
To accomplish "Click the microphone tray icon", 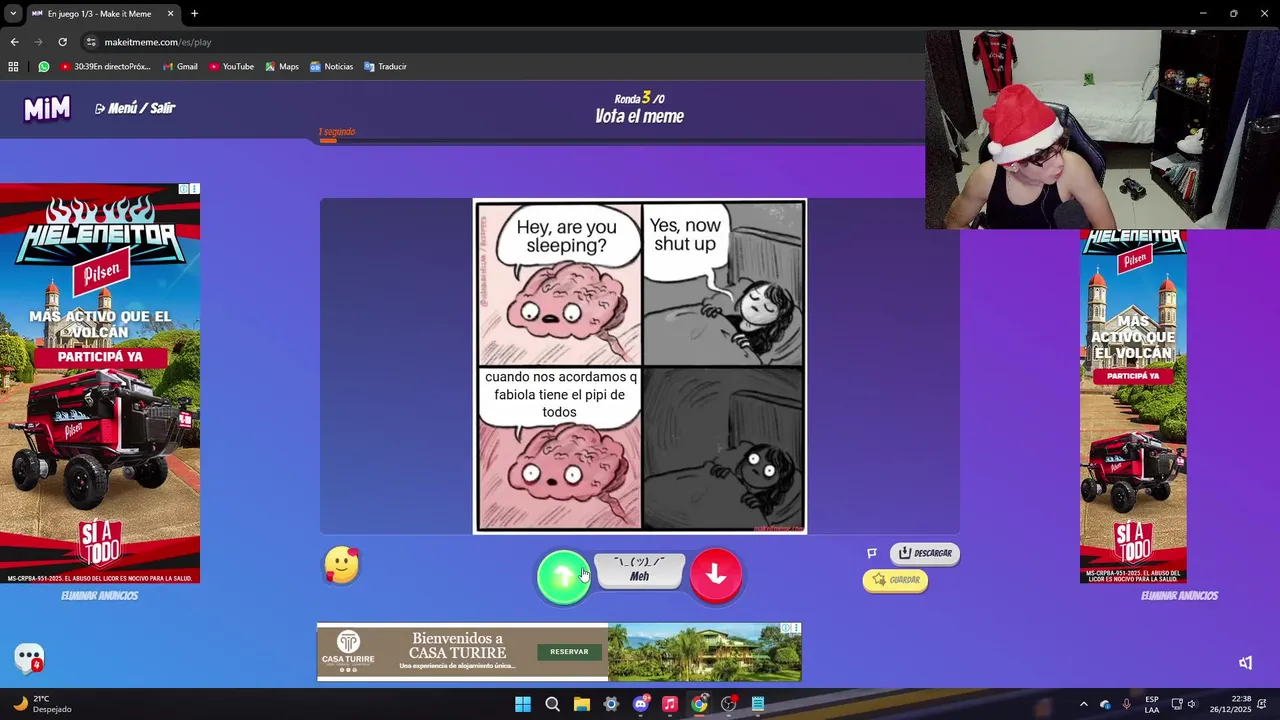I will click(x=1127, y=704).
